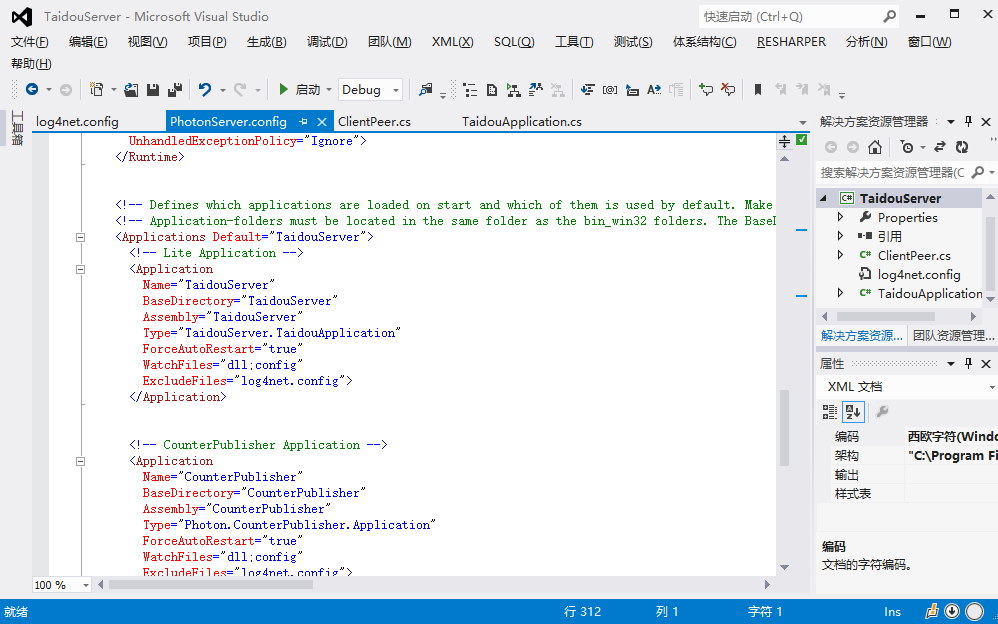Open the 调试(D) menu

327,42
